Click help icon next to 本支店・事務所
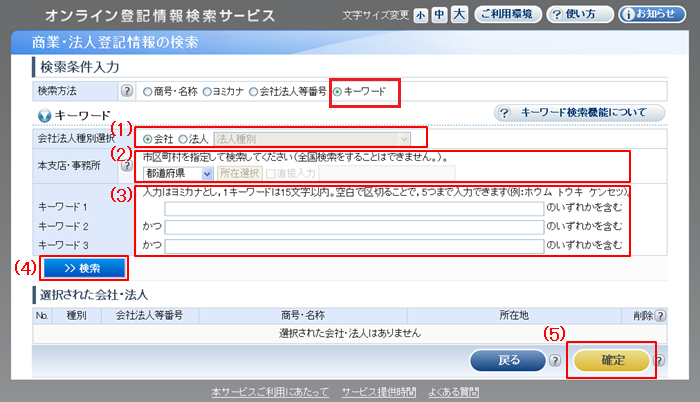The width and height of the screenshot is (700, 402). (127, 166)
